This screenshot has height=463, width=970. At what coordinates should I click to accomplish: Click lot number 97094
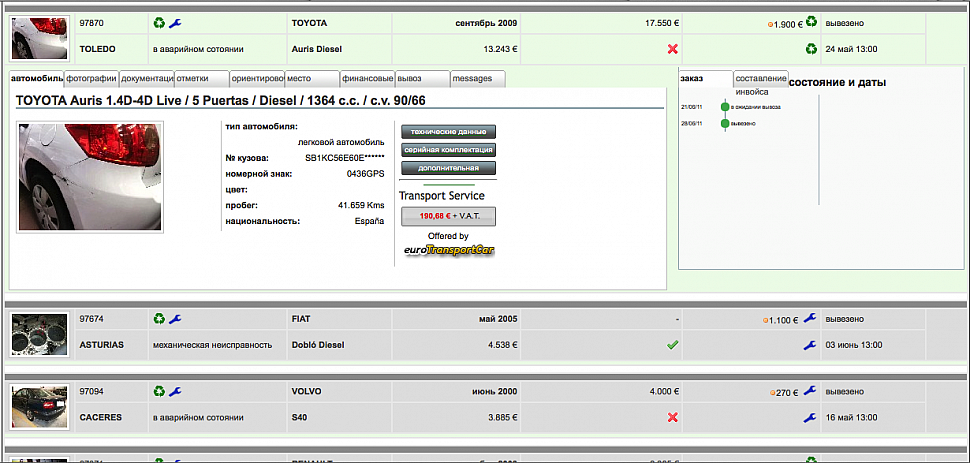92,392
